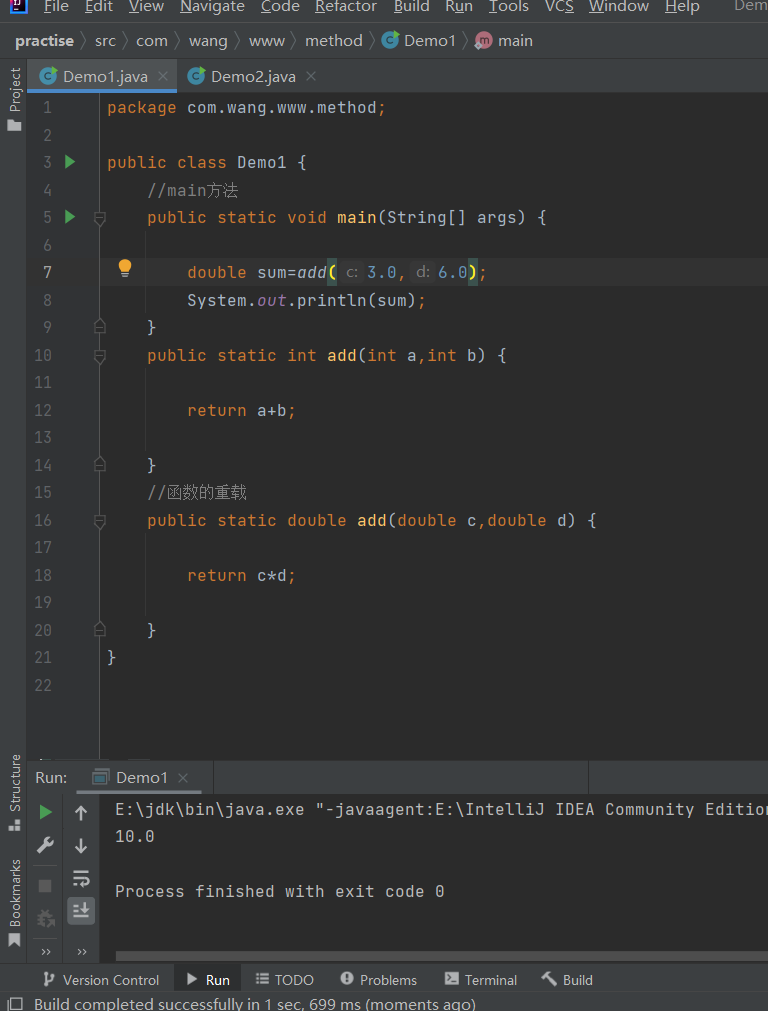This screenshot has height=1011, width=768.
Task: Expand more console toolbar actions chevron
Action: (82, 952)
